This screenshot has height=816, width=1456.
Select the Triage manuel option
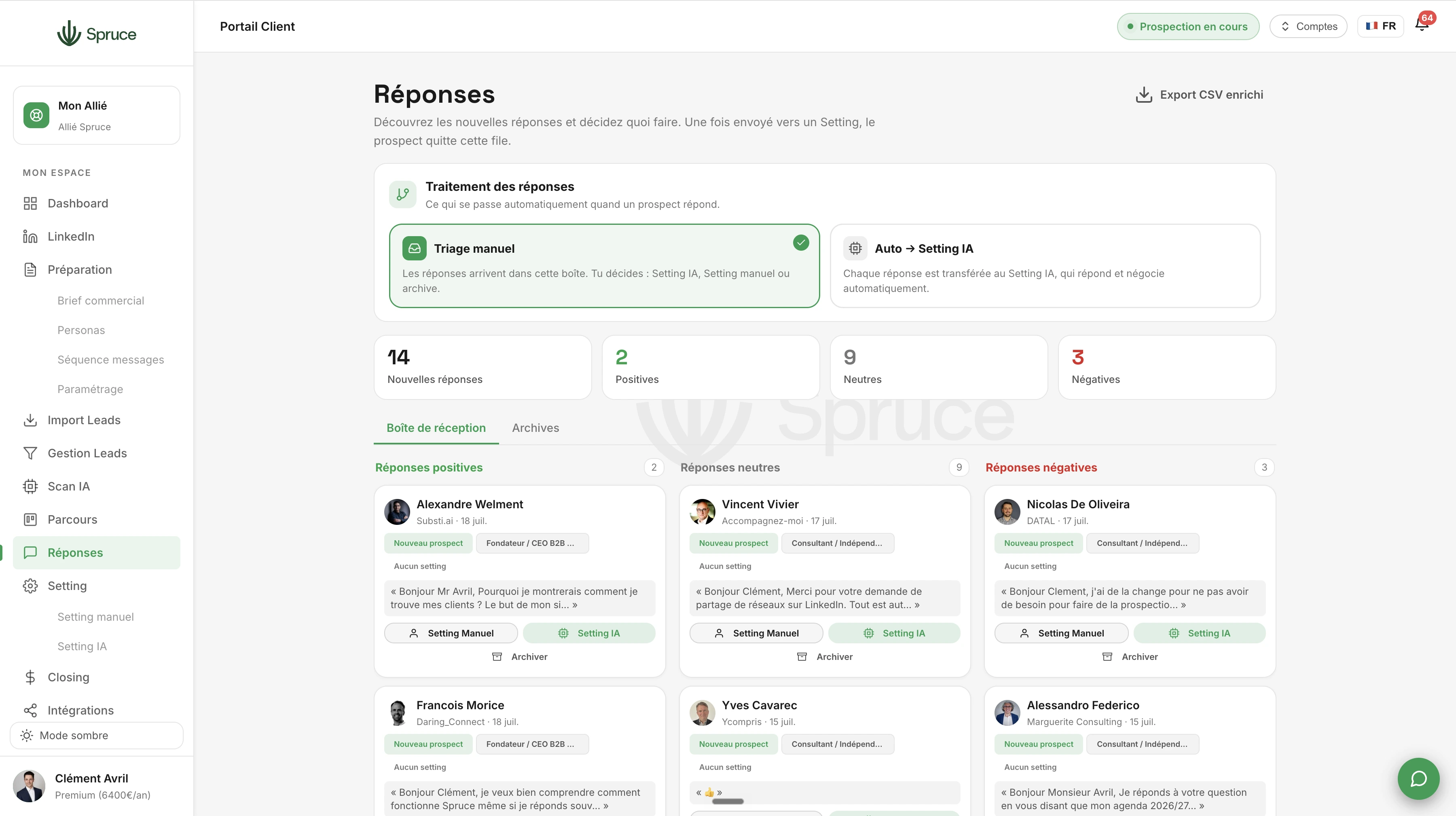(x=604, y=266)
